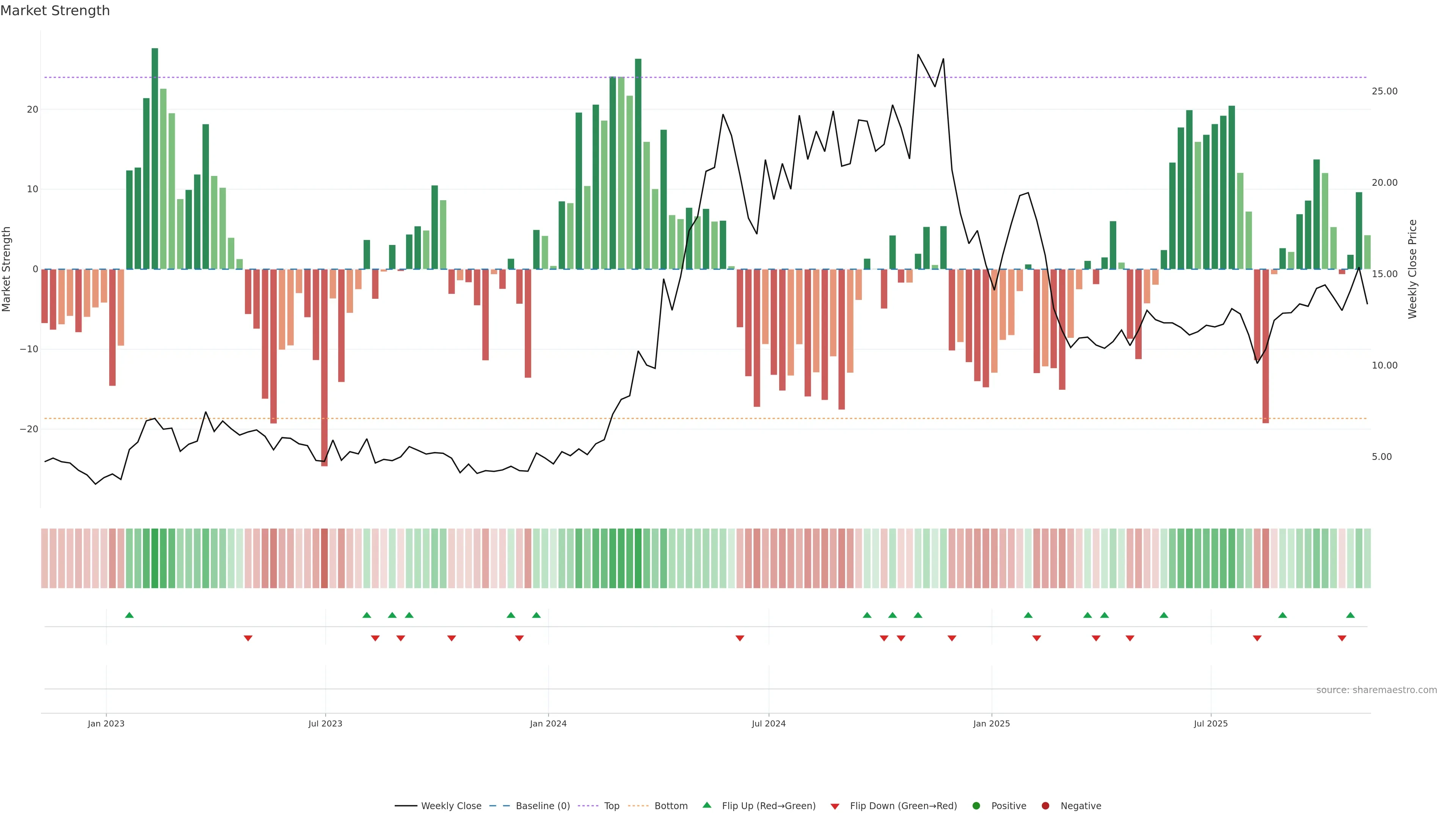Select the Jan 2024 x-axis label

[x=548, y=723]
